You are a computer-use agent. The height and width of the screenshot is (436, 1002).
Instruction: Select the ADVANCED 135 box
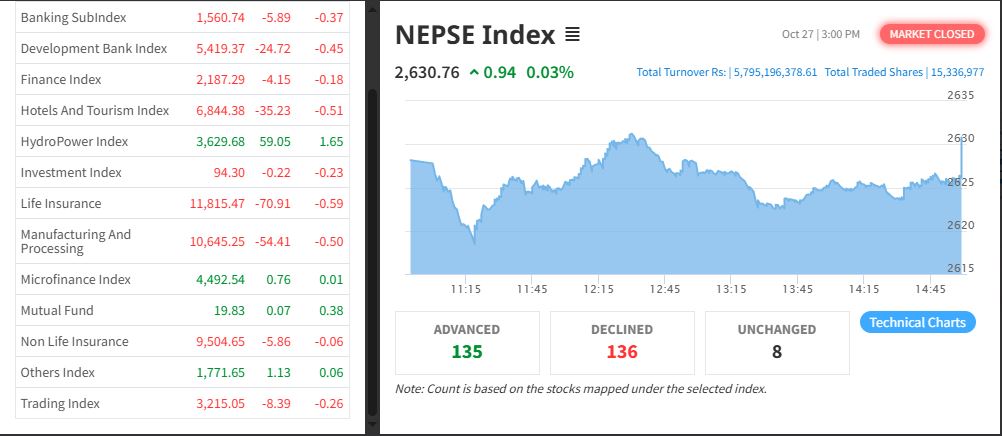[x=467, y=343]
